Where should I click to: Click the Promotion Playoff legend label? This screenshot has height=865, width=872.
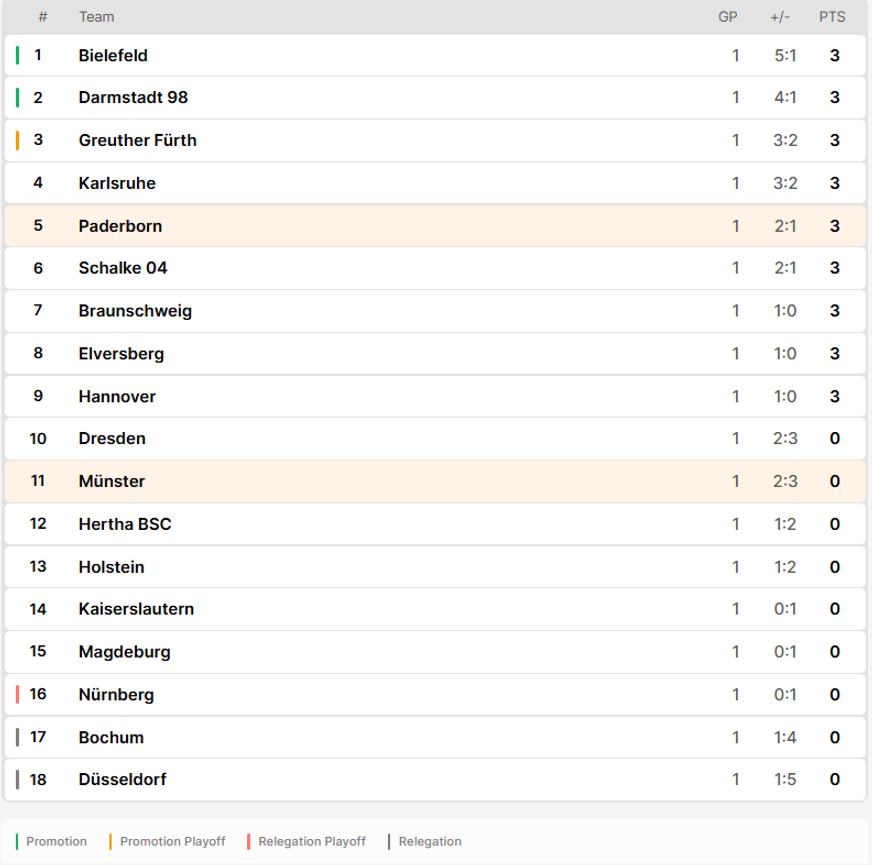pyautogui.click(x=172, y=842)
